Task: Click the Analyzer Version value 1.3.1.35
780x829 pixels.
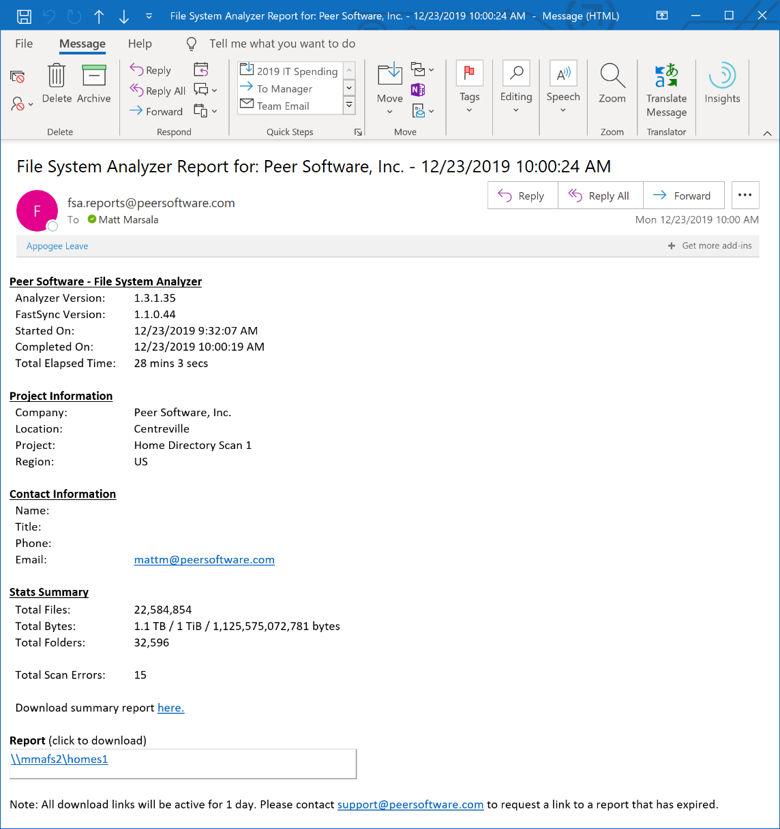Action: pyautogui.click(x=154, y=298)
